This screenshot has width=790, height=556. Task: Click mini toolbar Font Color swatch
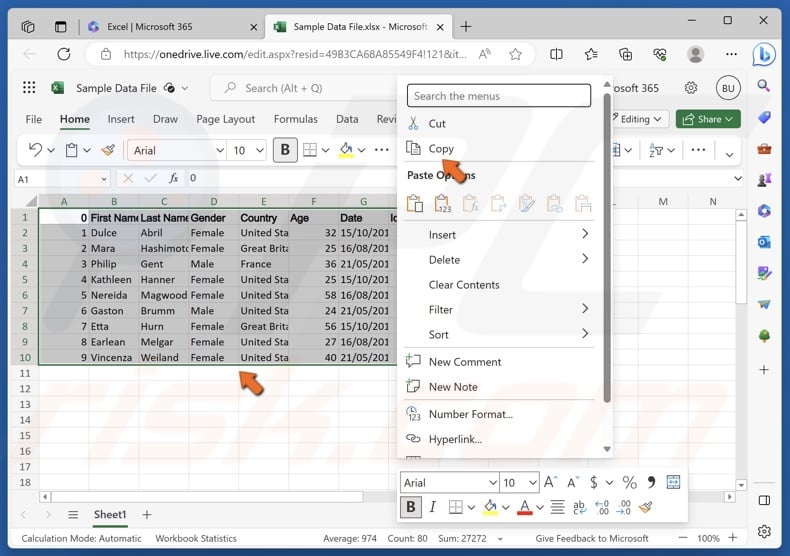(x=524, y=507)
